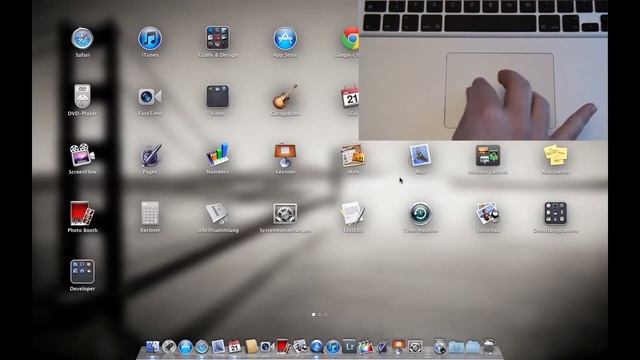This screenshot has height=360, width=640.
Task: Open Mission Control
Action: coord(488,156)
